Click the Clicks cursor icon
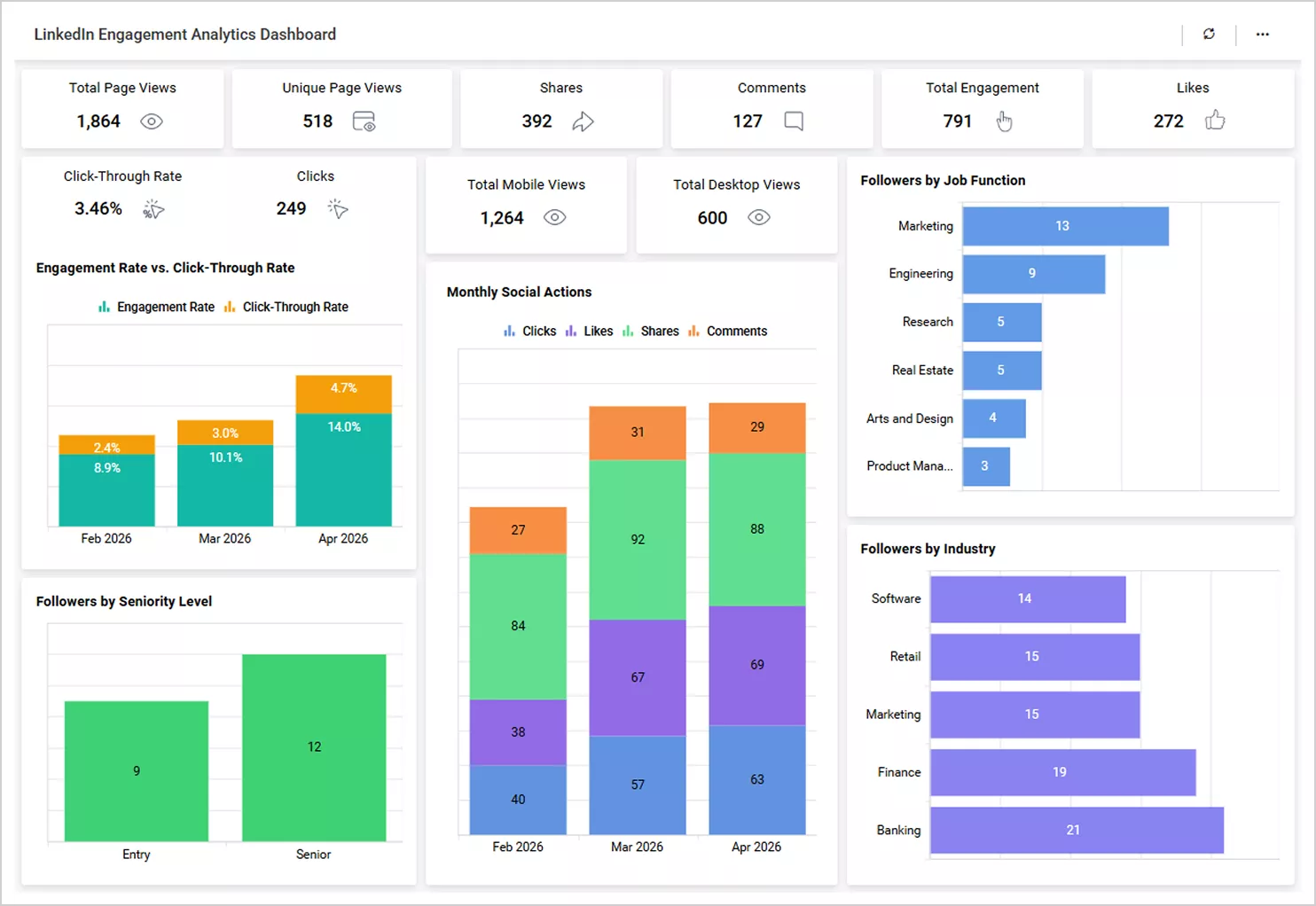This screenshot has height=906, width=1316. [x=338, y=209]
